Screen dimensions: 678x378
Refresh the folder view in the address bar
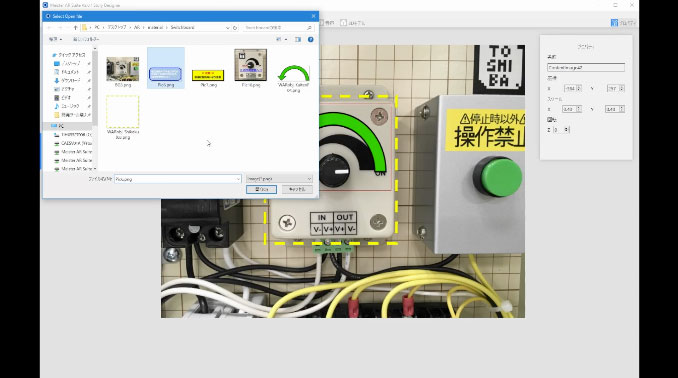[235, 27]
